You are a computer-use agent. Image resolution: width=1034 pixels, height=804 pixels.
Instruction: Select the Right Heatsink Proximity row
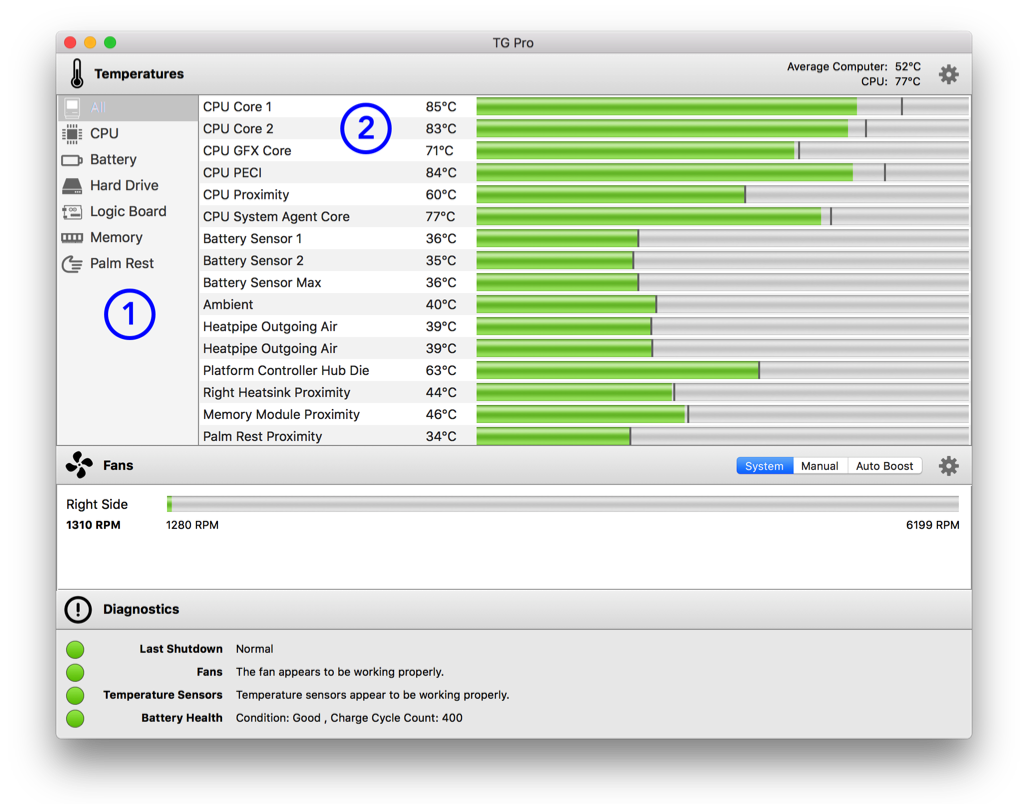584,392
